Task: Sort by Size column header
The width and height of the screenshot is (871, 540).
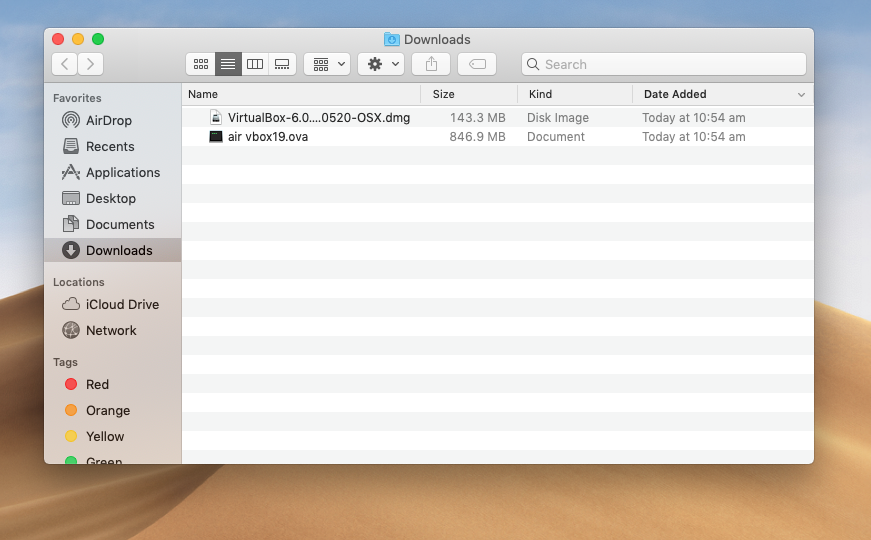Action: click(x=469, y=94)
